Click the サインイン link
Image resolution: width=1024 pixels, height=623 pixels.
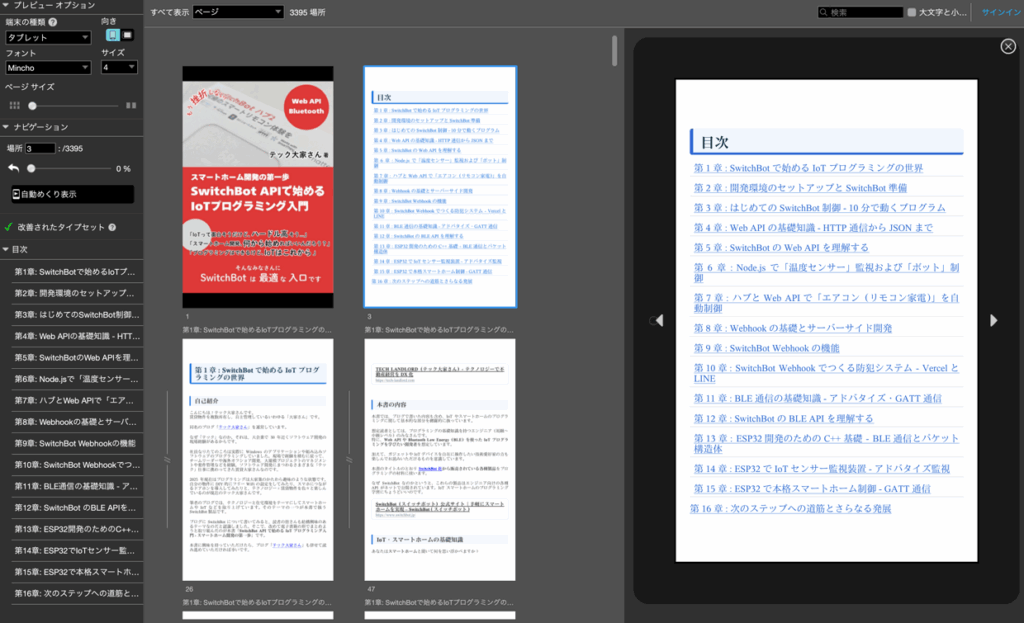point(1001,12)
